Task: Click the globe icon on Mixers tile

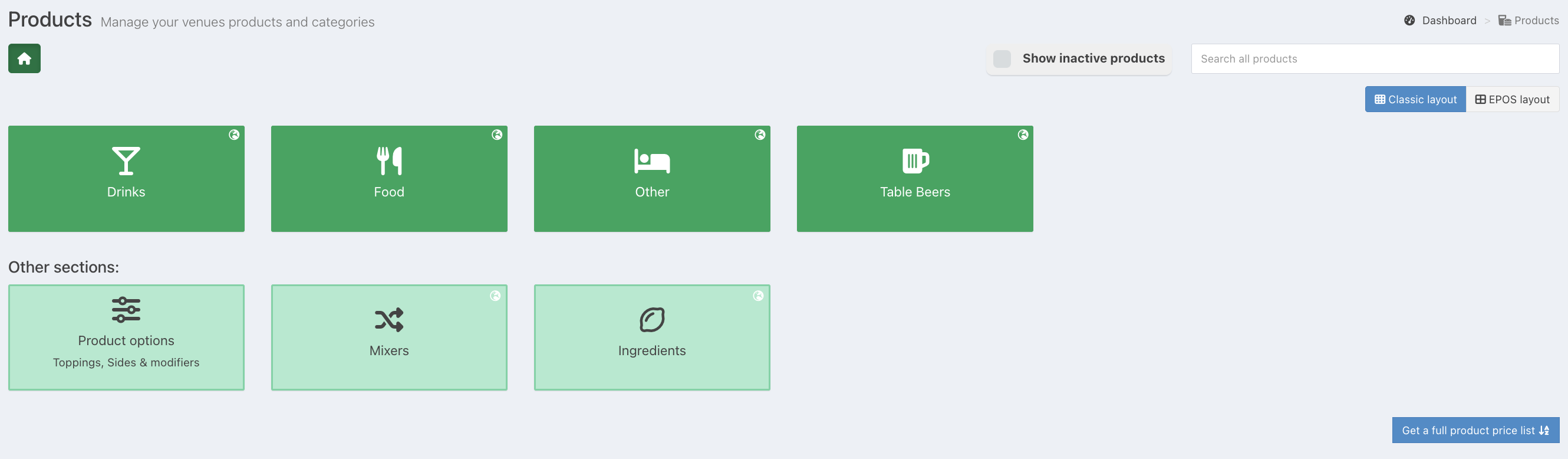Action: pos(496,296)
